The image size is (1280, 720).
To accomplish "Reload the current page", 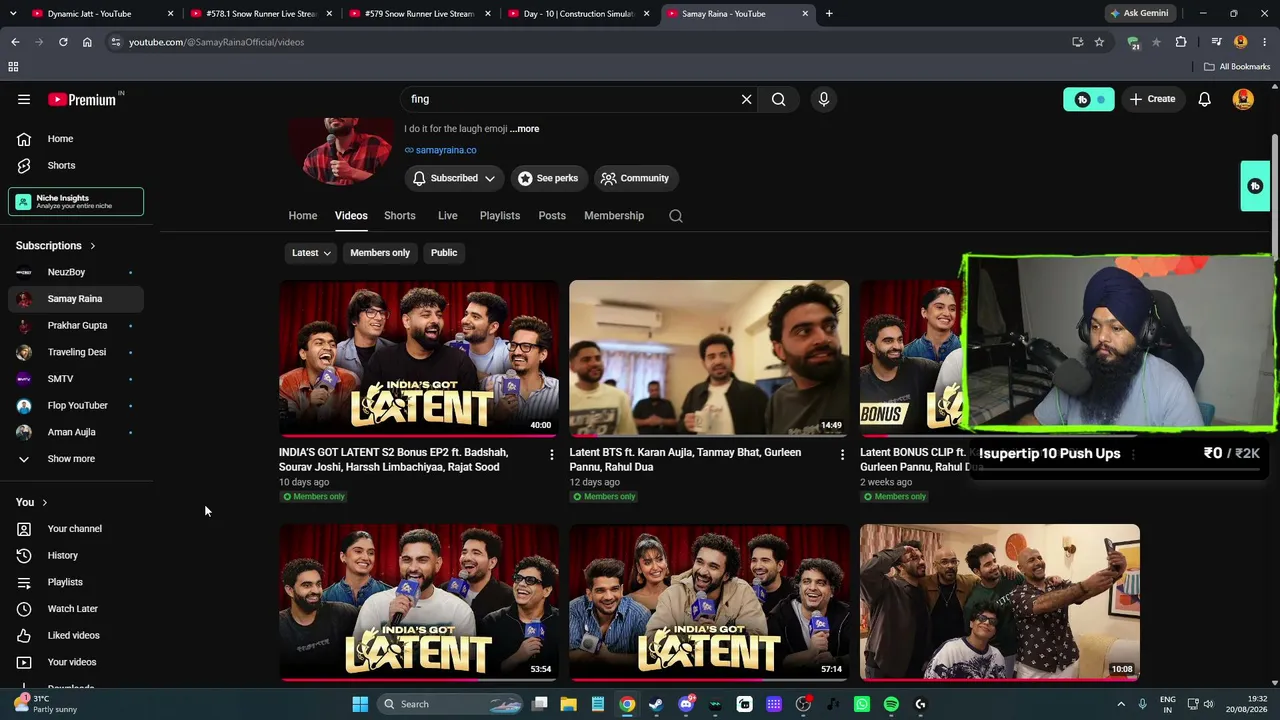I will 63,42.
